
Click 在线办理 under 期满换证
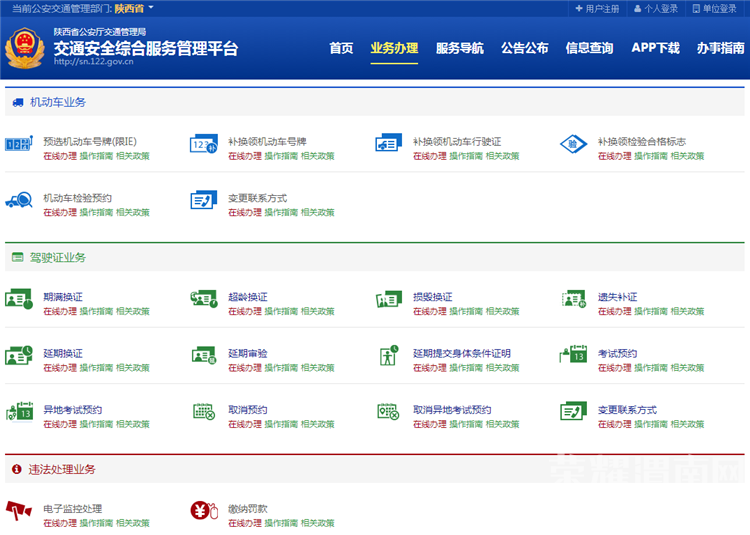click(60, 312)
